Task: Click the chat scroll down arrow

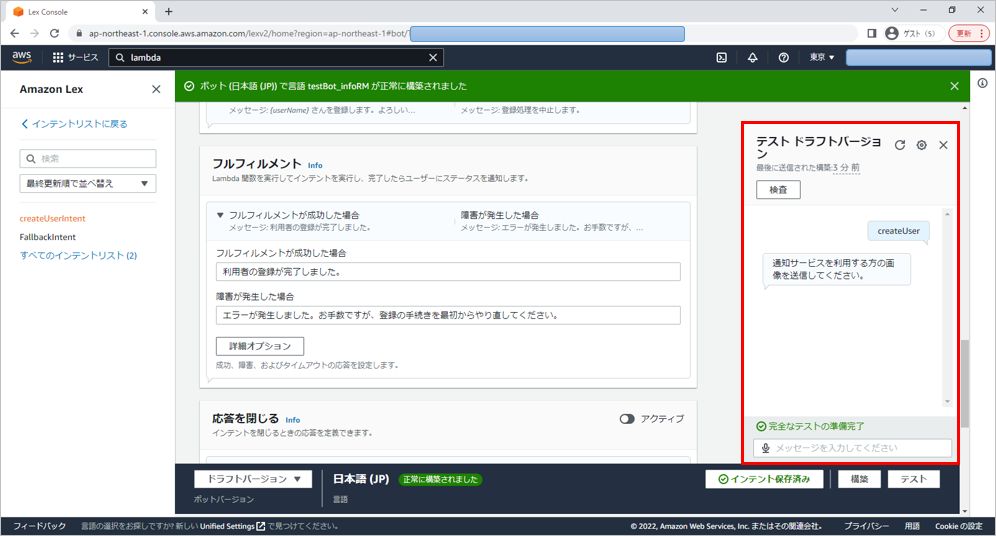Action: [x=947, y=401]
